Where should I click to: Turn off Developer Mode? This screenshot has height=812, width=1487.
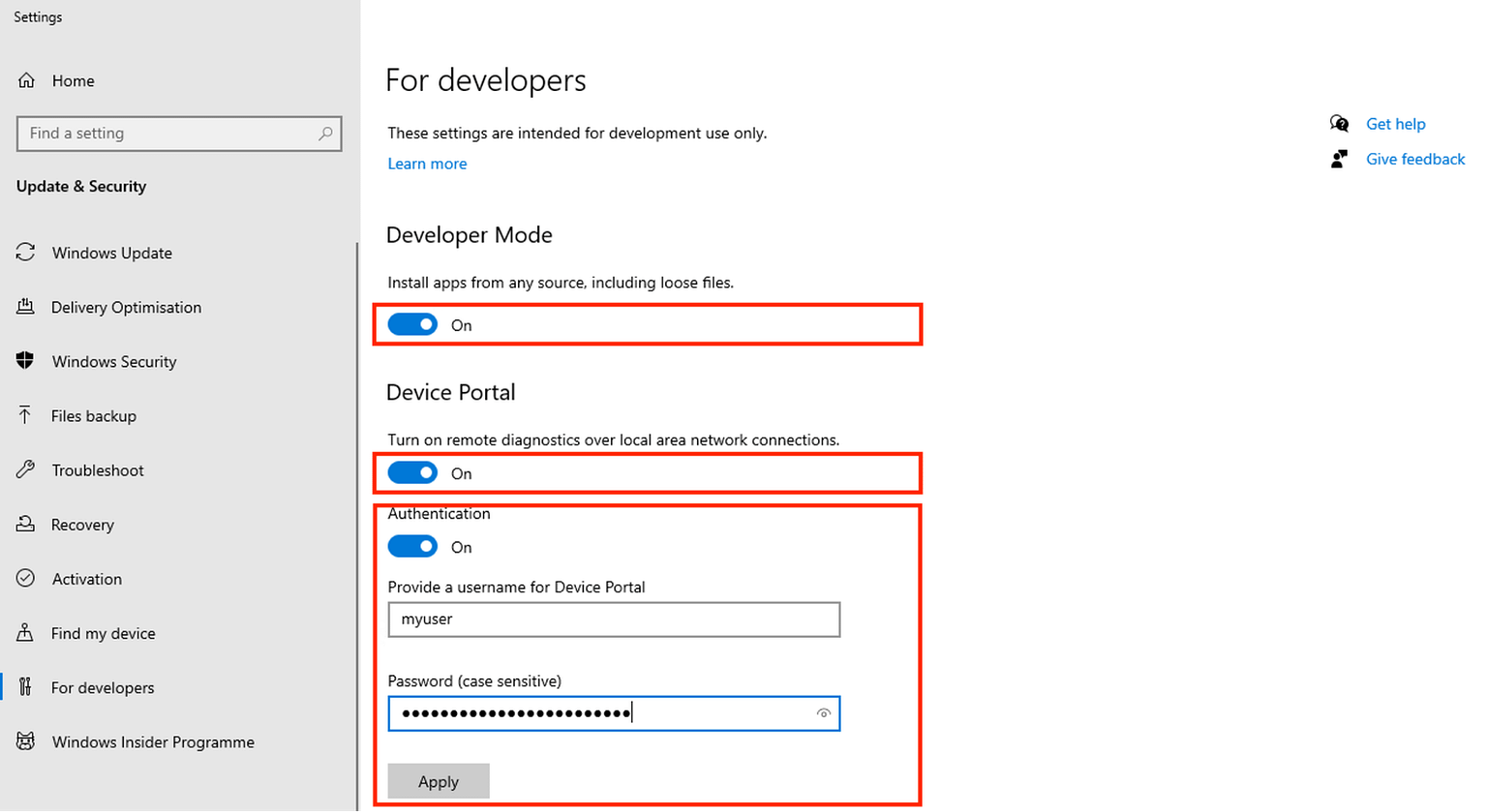413,324
